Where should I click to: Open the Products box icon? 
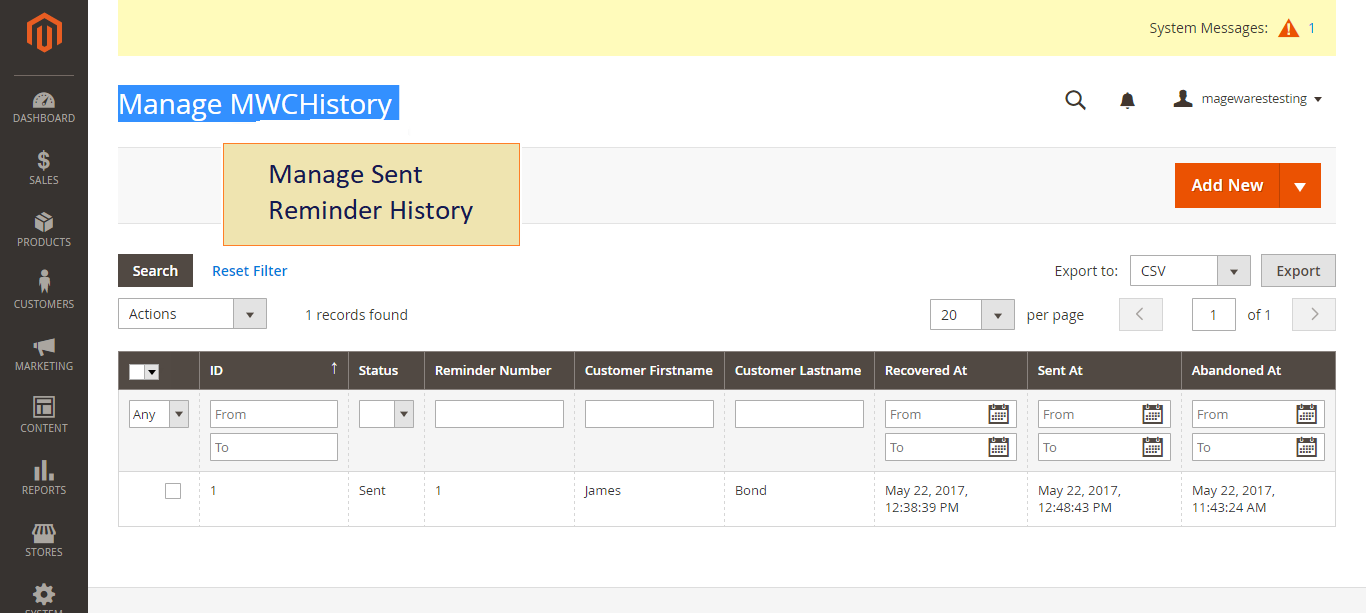click(44, 223)
